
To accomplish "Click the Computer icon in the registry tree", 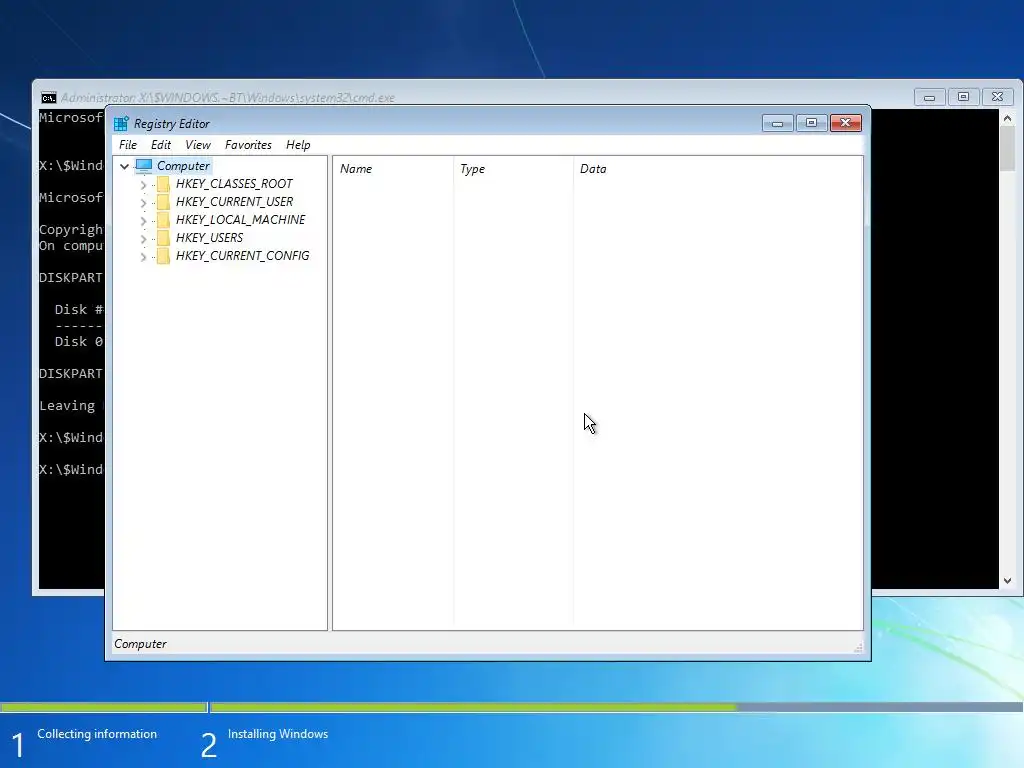I will click(144, 166).
